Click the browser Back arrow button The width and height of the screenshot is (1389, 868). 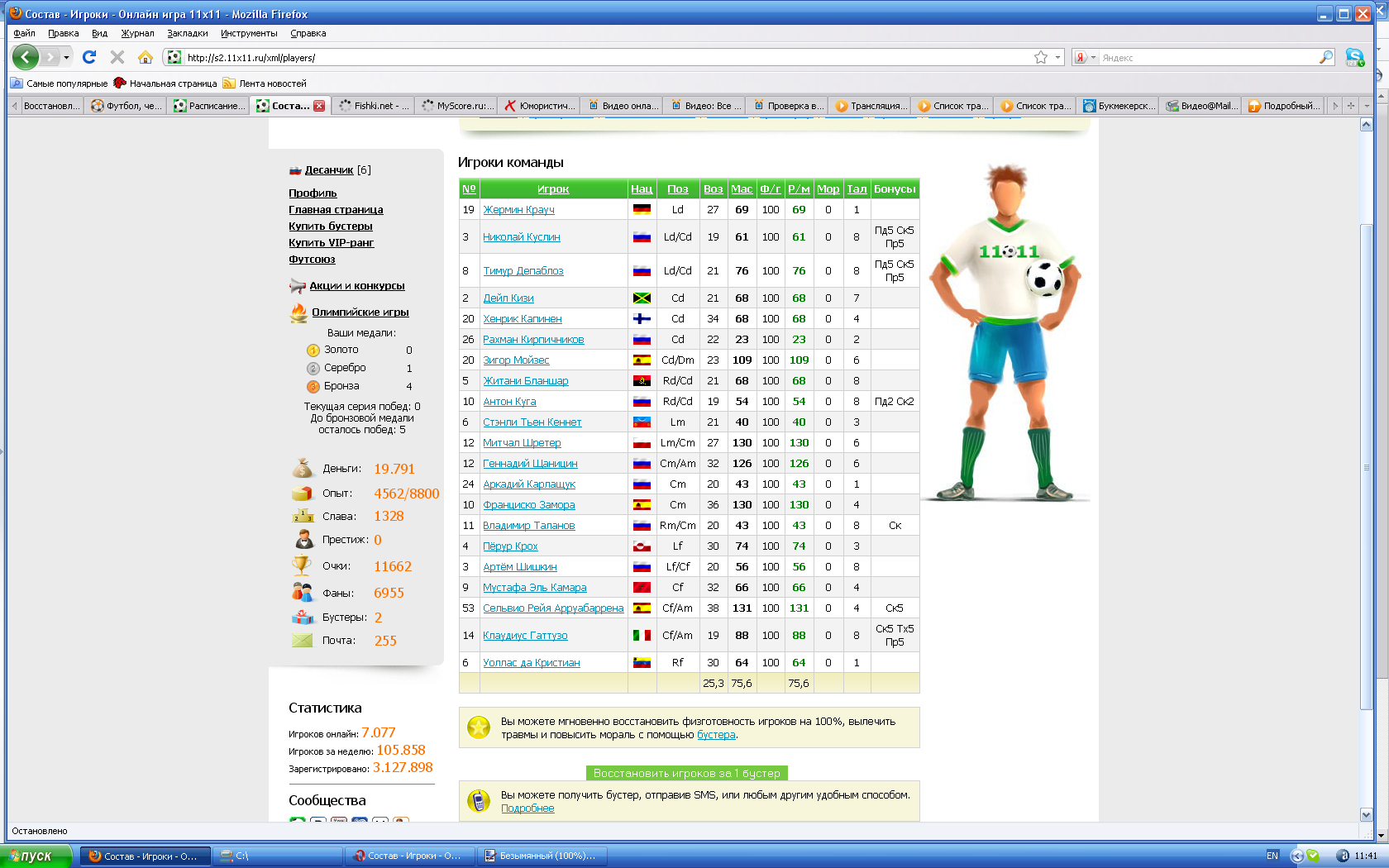pyautogui.click(x=25, y=57)
